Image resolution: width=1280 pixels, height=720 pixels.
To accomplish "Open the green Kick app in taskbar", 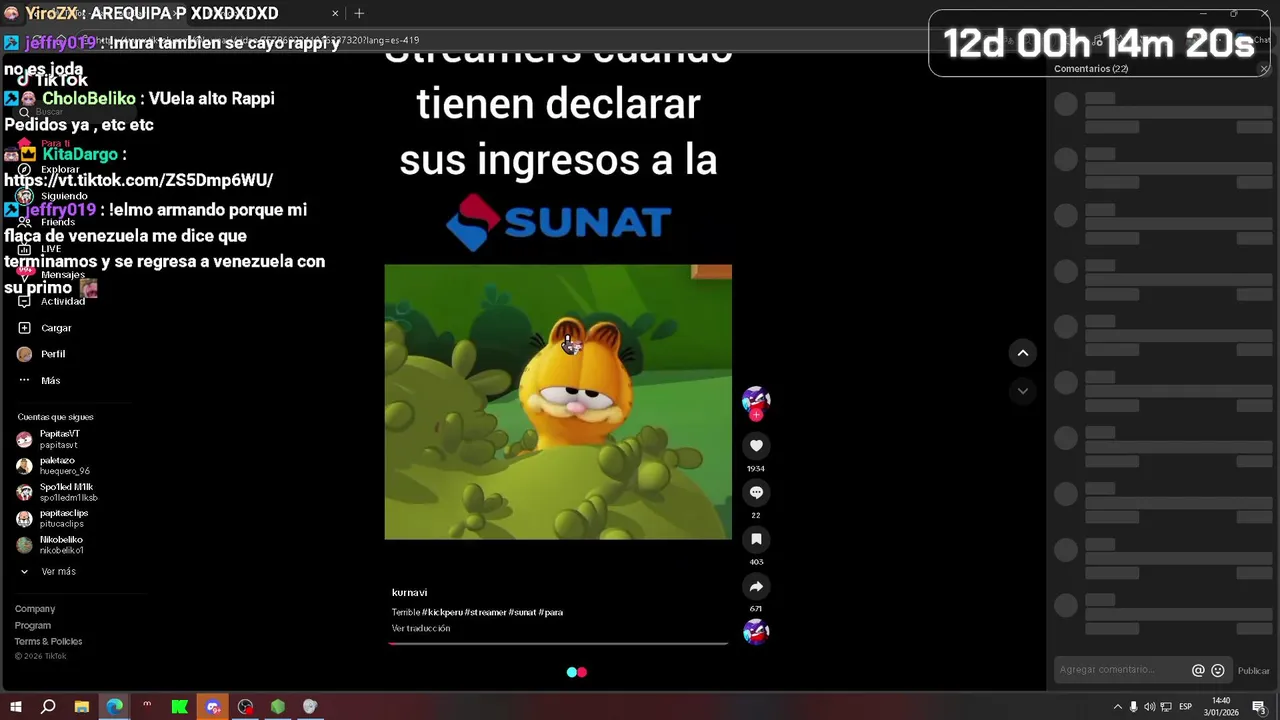I will click(180, 707).
